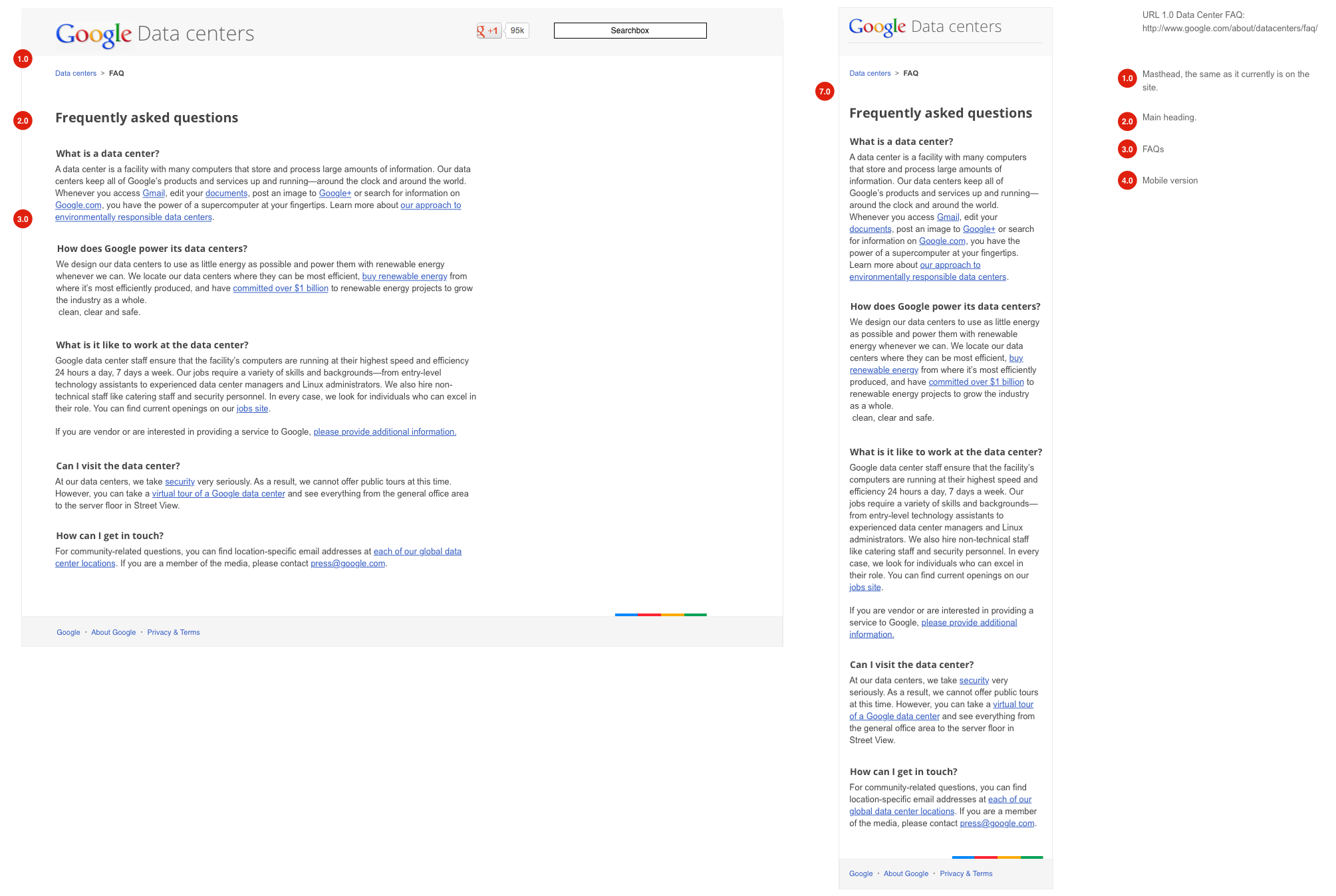Screen dimensions: 1336x896
Task: Click 'buy renewable energy' link in desktop layout
Action: click(404, 277)
